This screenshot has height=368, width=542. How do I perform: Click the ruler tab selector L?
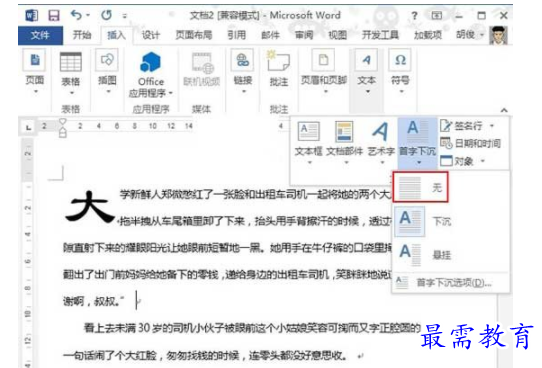click(29, 127)
